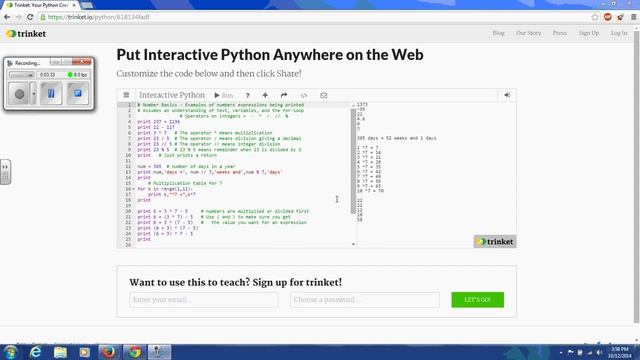The width and height of the screenshot is (640, 360).
Task: Stop the screen recording
Action: (x=78, y=93)
